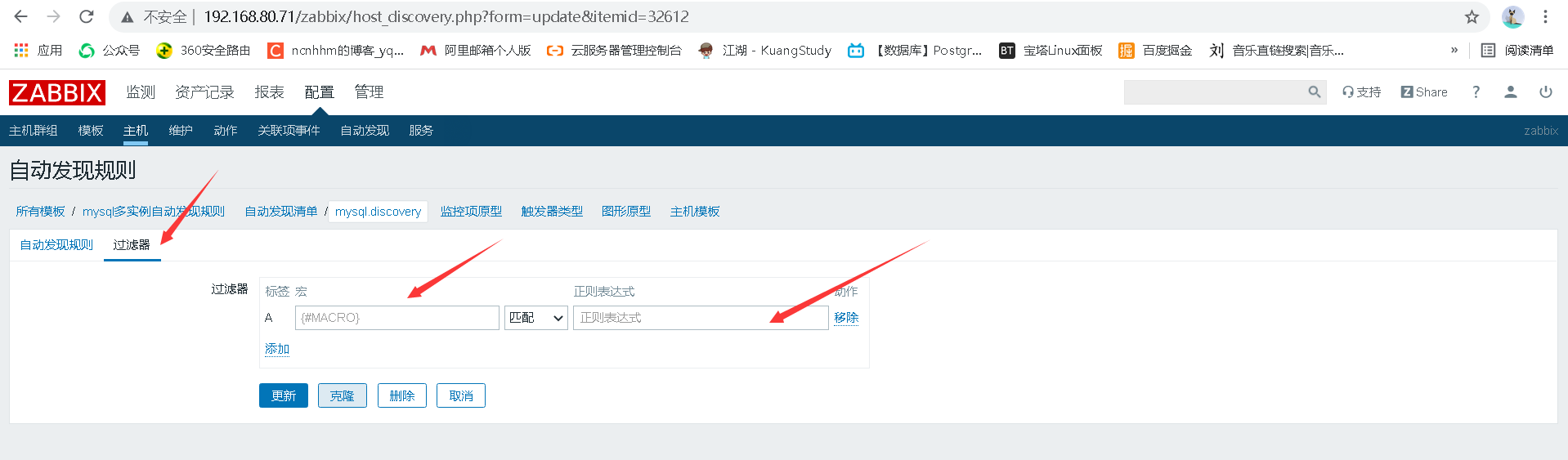Open the 管理 main menu
The width and height of the screenshot is (1568, 460).
[x=369, y=92]
